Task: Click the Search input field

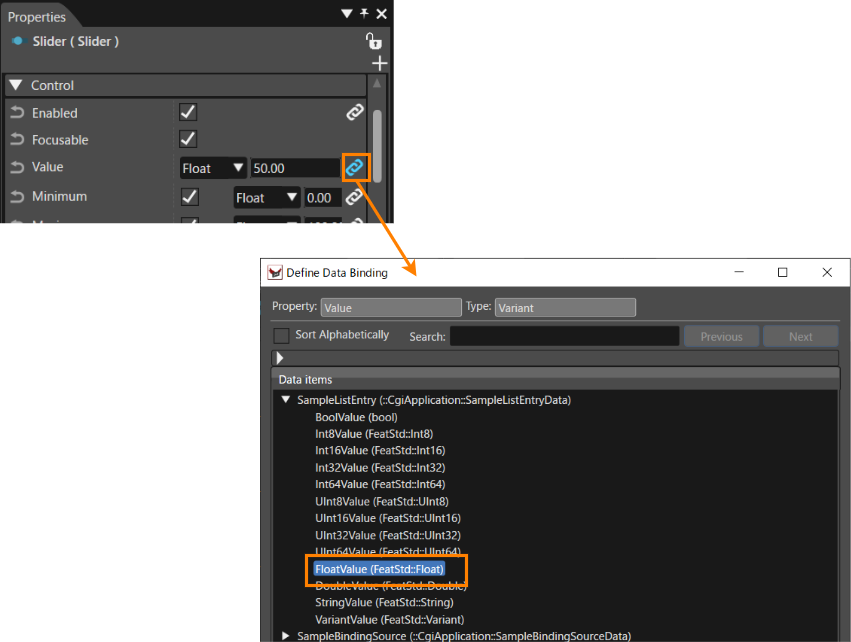Action: (x=564, y=336)
